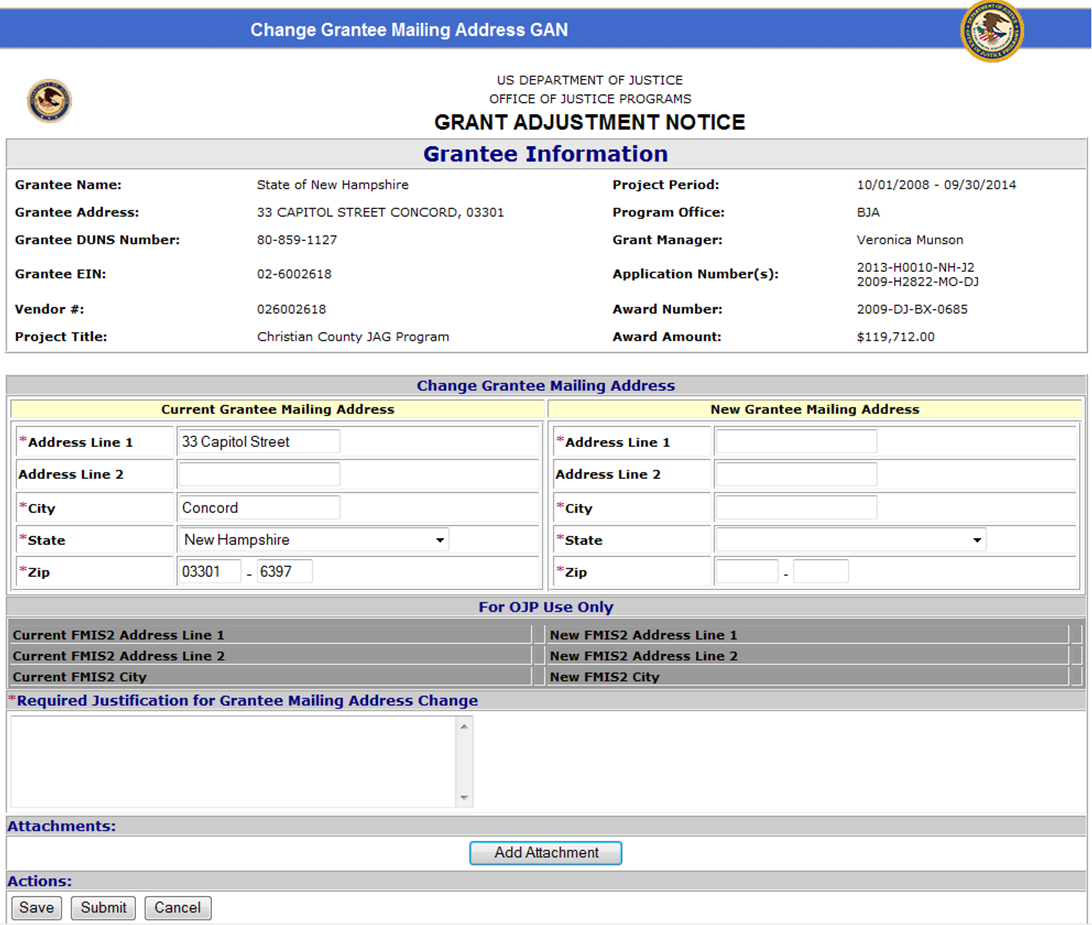Click current Zip field containing 03301

click(x=209, y=572)
